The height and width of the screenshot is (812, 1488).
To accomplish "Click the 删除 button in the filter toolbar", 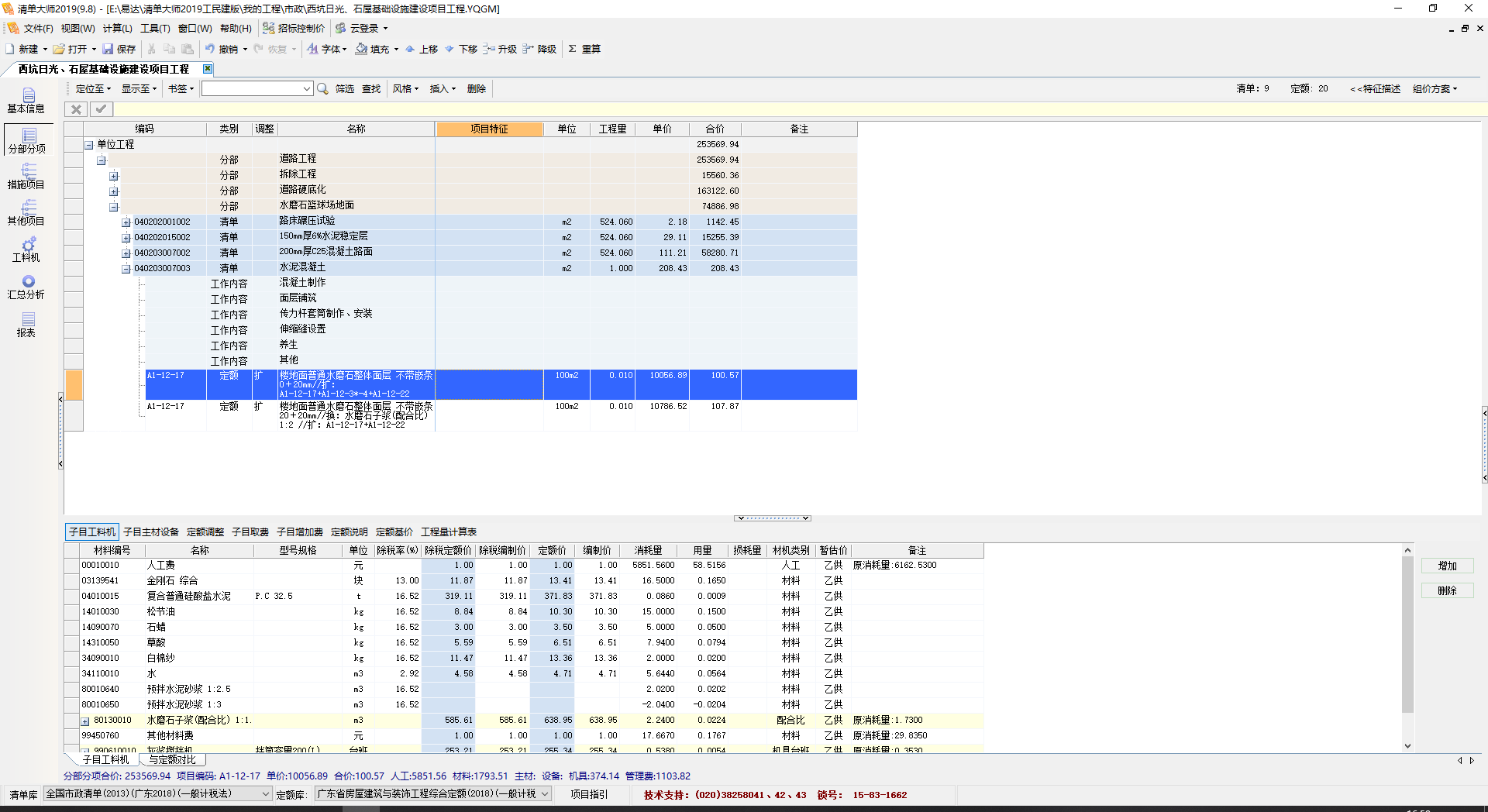I will click(x=477, y=89).
